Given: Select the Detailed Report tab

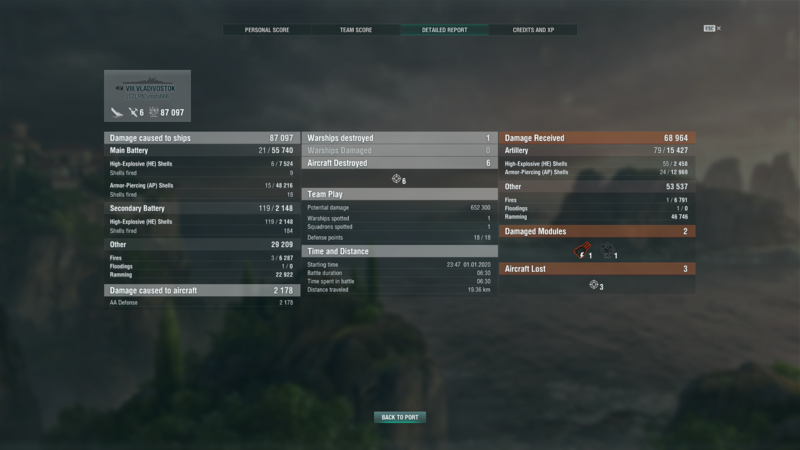Looking at the screenshot, I should [x=444, y=30].
